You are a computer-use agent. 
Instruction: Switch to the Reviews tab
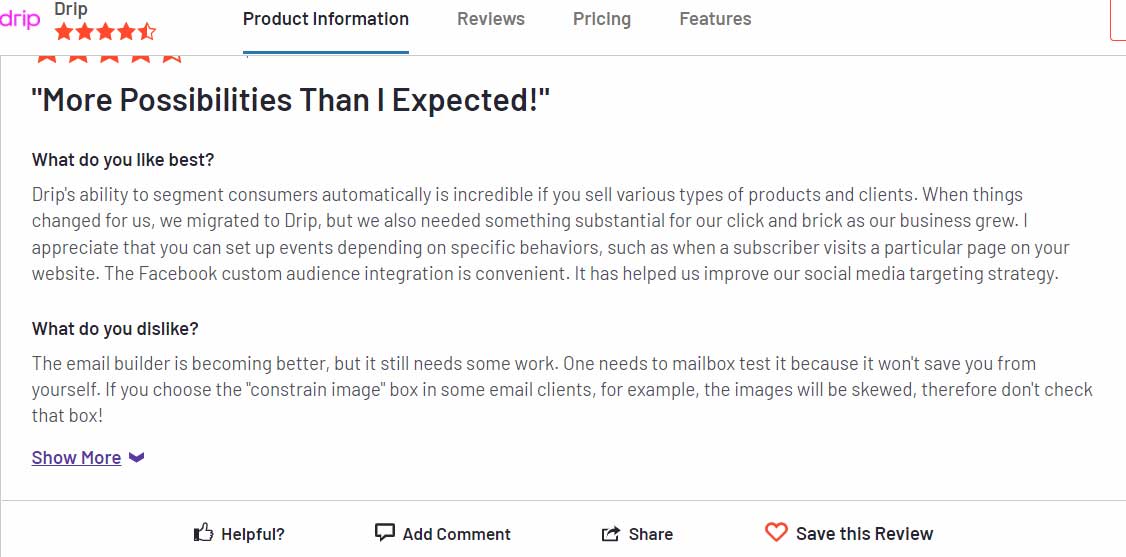(491, 19)
